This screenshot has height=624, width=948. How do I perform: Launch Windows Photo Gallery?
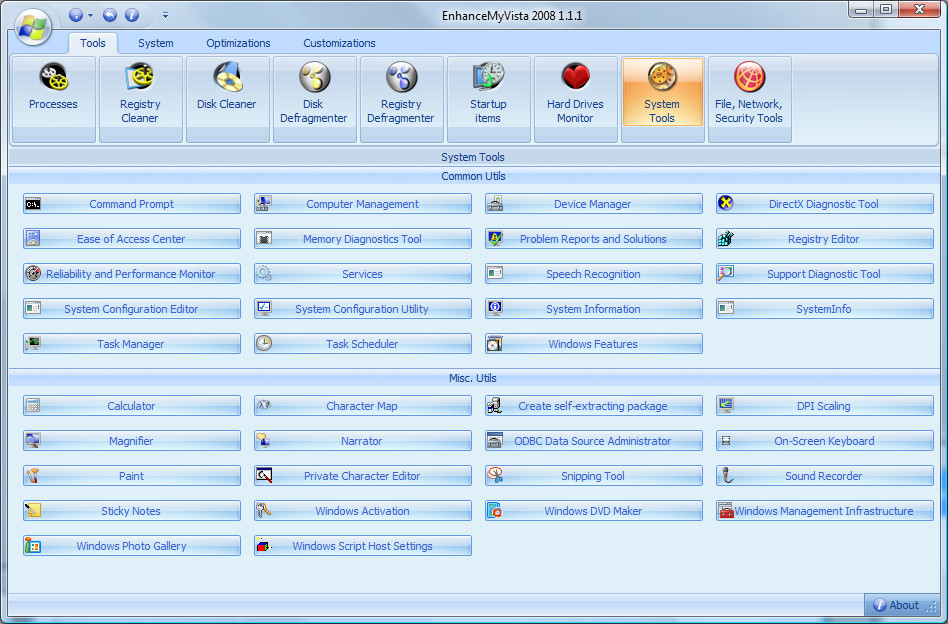coord(132,546)
